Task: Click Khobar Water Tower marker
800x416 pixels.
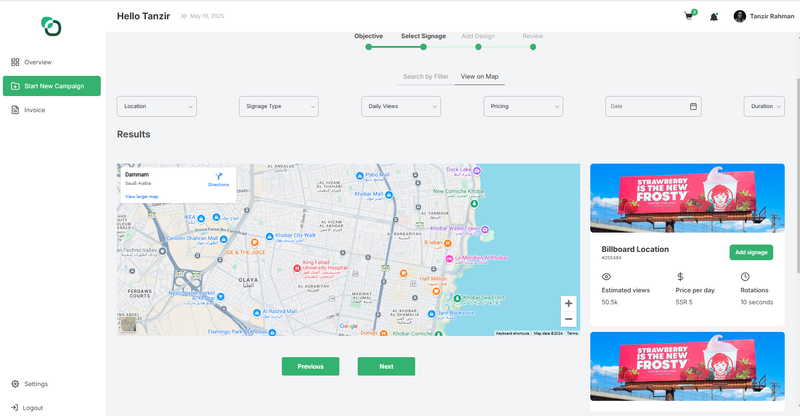Action: 485,230
